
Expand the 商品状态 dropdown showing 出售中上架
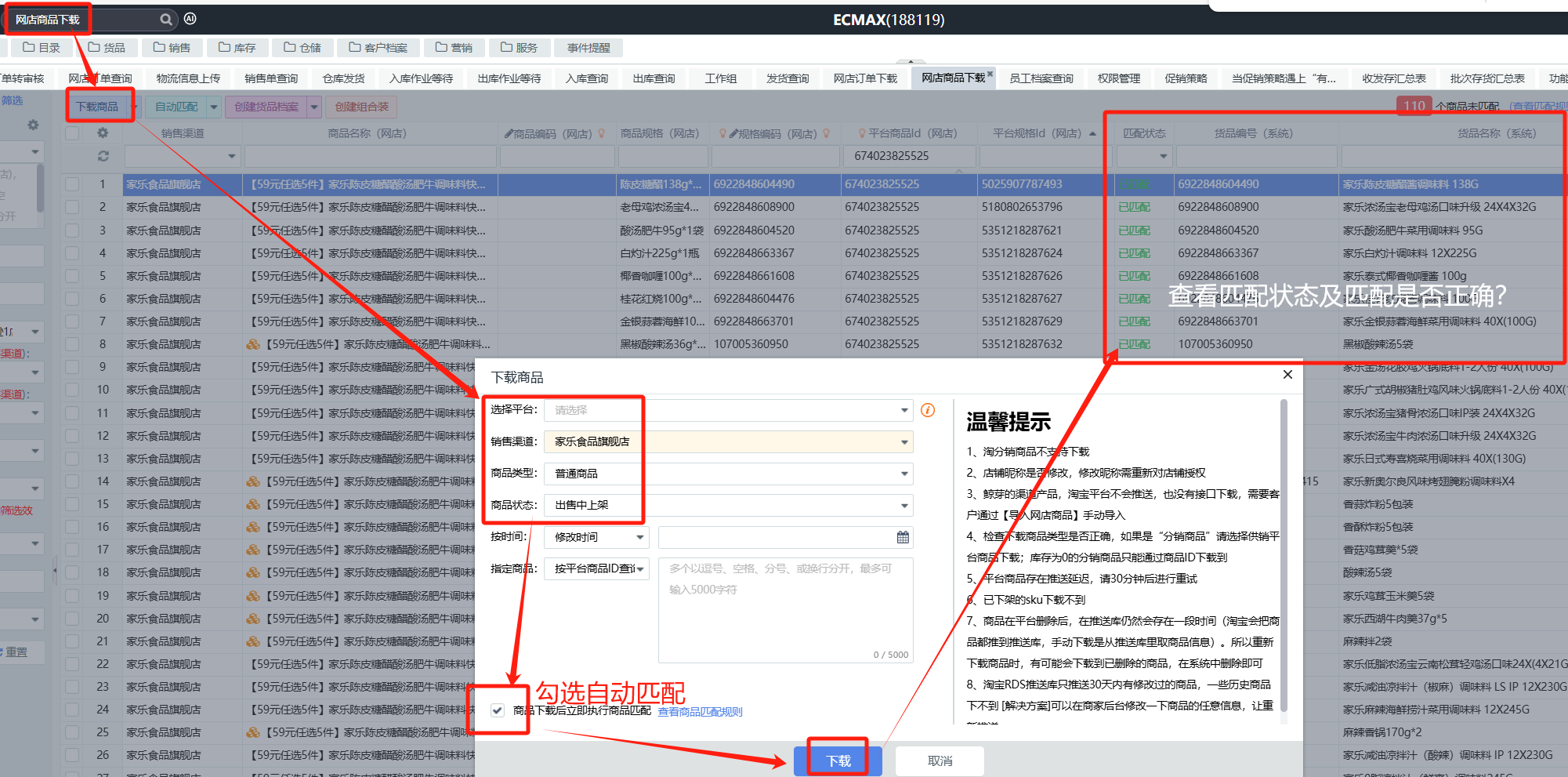click(x=904, y=506)
